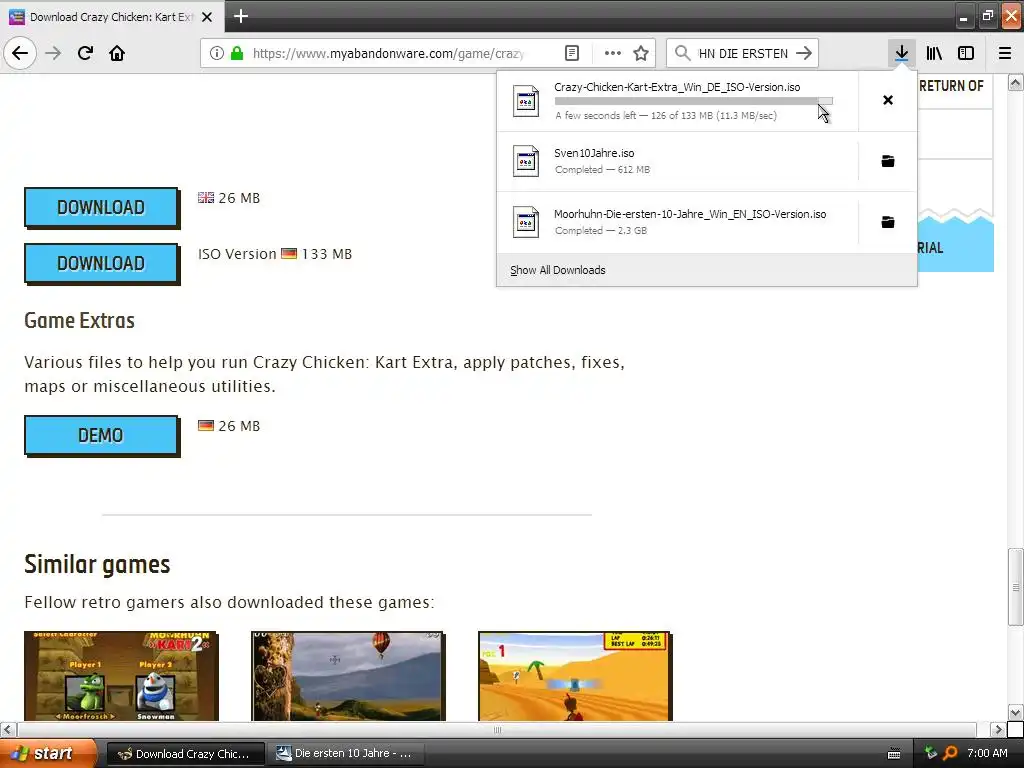Click the vertical scrollbar up arrow
The image size is (1024, 768).
(x=1016, y=82)
